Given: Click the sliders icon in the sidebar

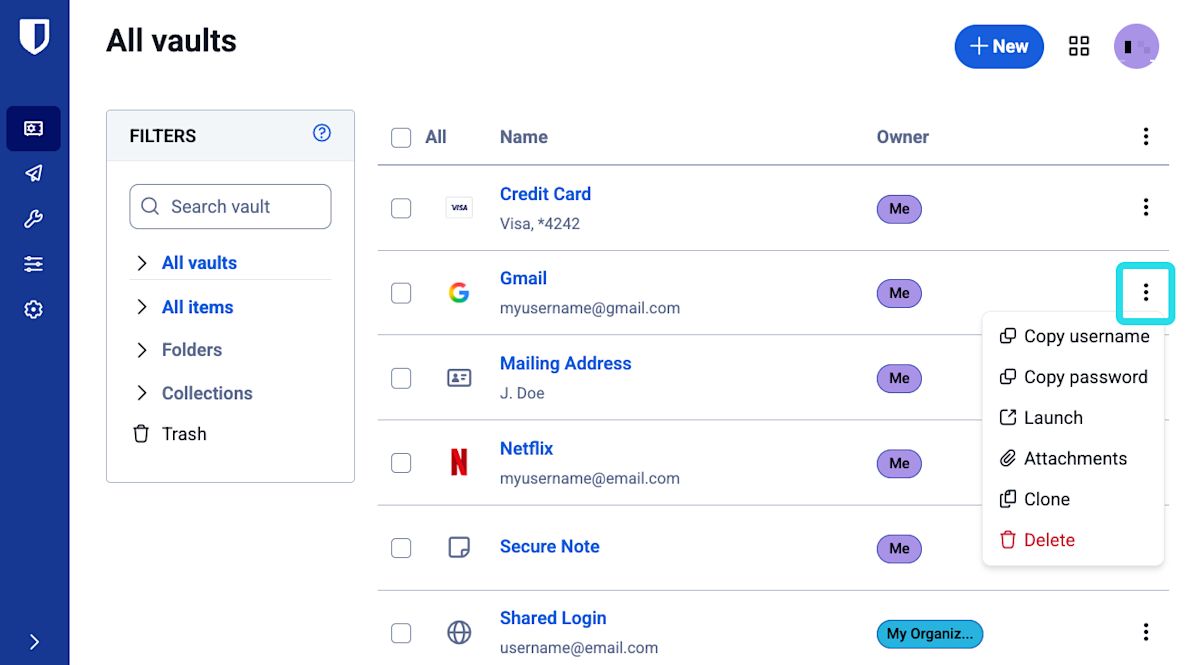Looking at the screenshot, I should click(34, 264).
